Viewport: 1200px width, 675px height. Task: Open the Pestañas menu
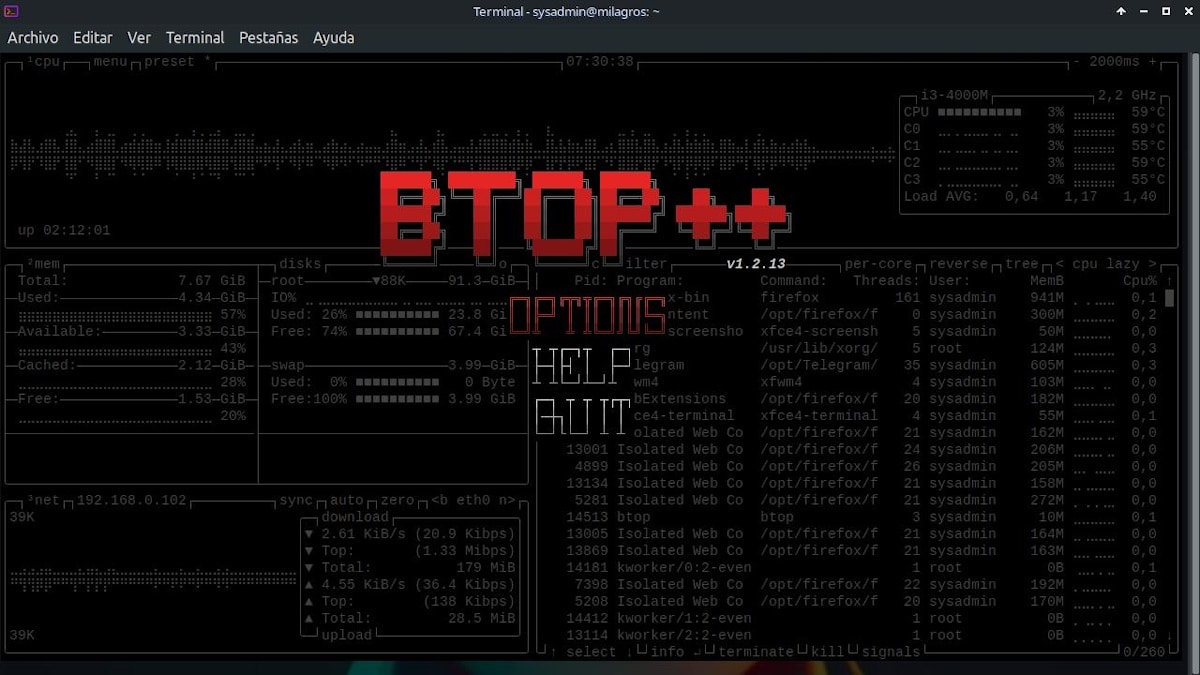coord(269,37)
